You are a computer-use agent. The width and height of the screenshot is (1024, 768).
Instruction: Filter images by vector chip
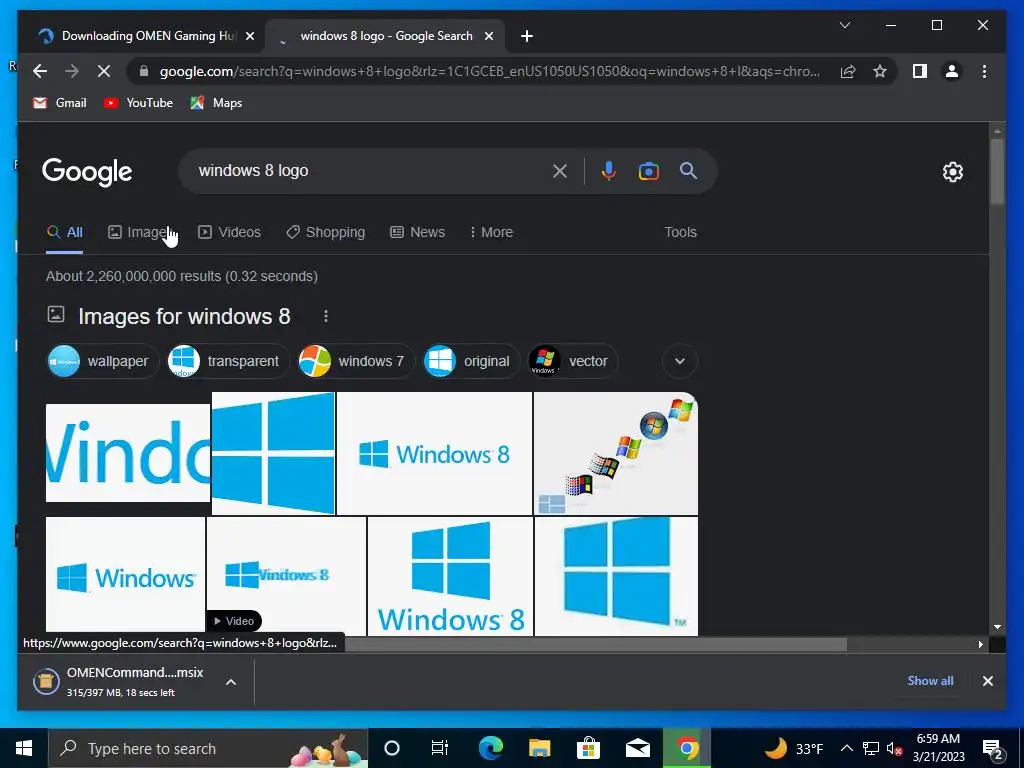(x=572, y=361)
